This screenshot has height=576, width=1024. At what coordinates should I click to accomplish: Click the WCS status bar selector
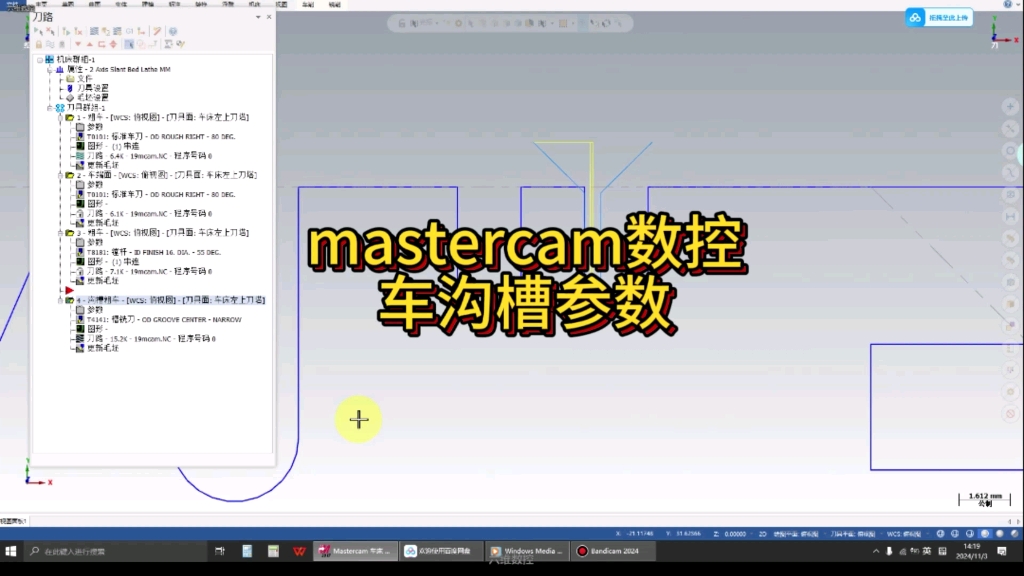click(x=904, y=534)
